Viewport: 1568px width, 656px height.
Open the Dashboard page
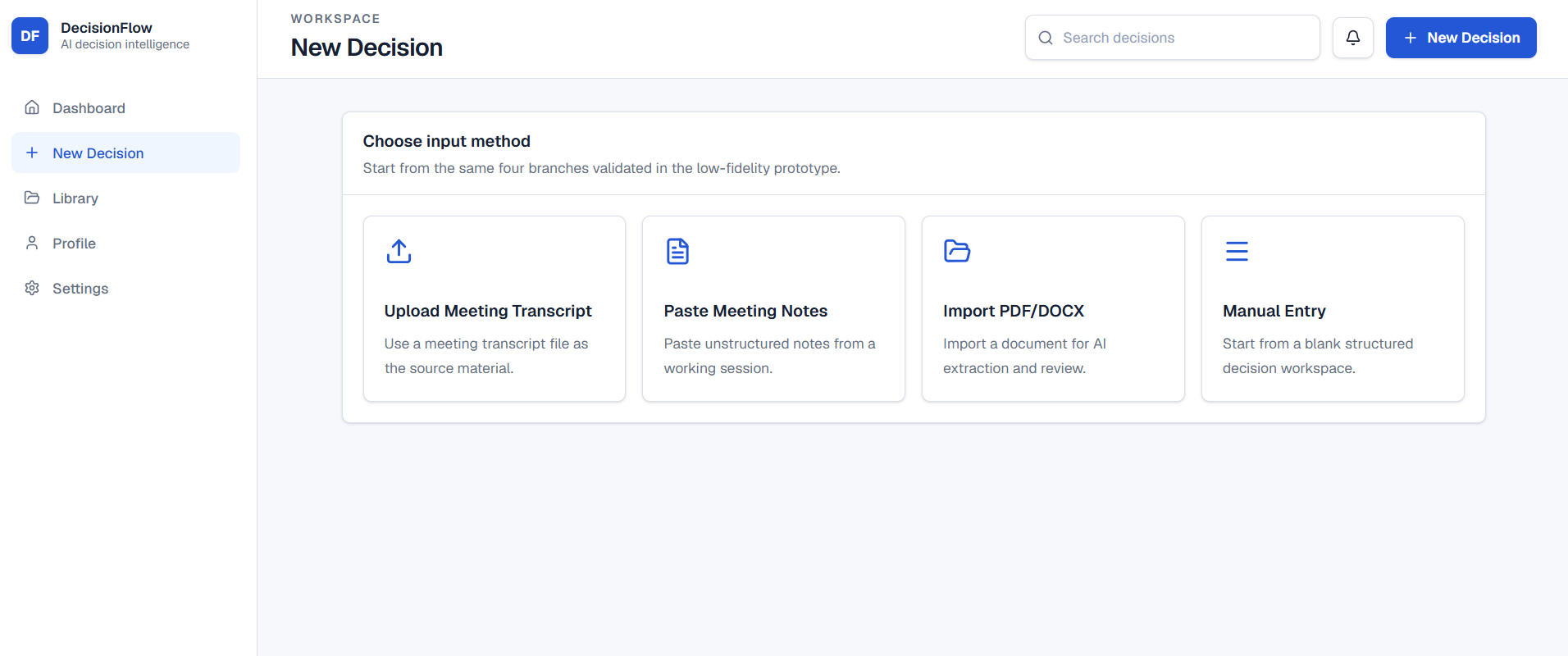125,107
